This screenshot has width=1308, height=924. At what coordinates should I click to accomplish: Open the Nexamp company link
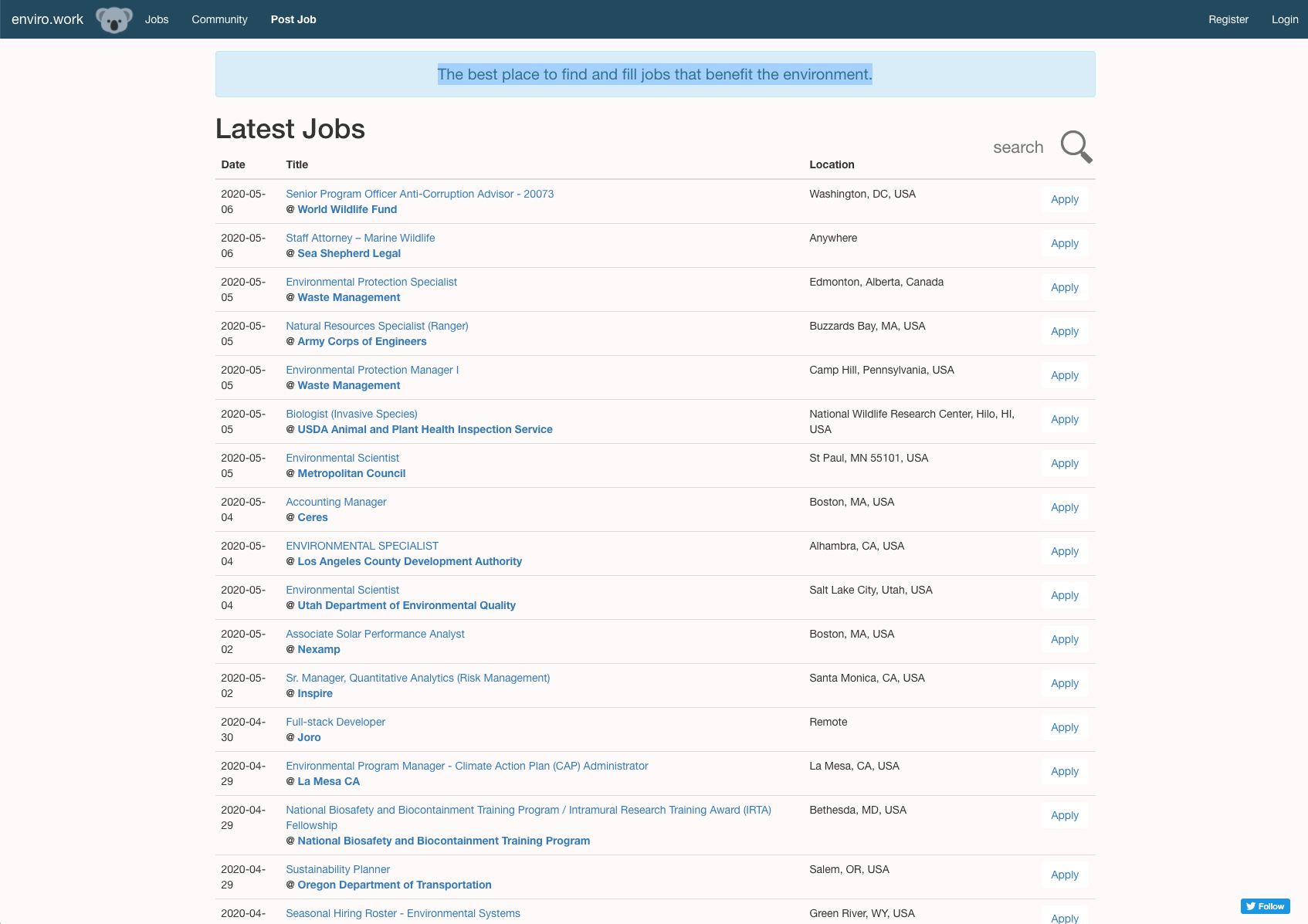point(318,649)
